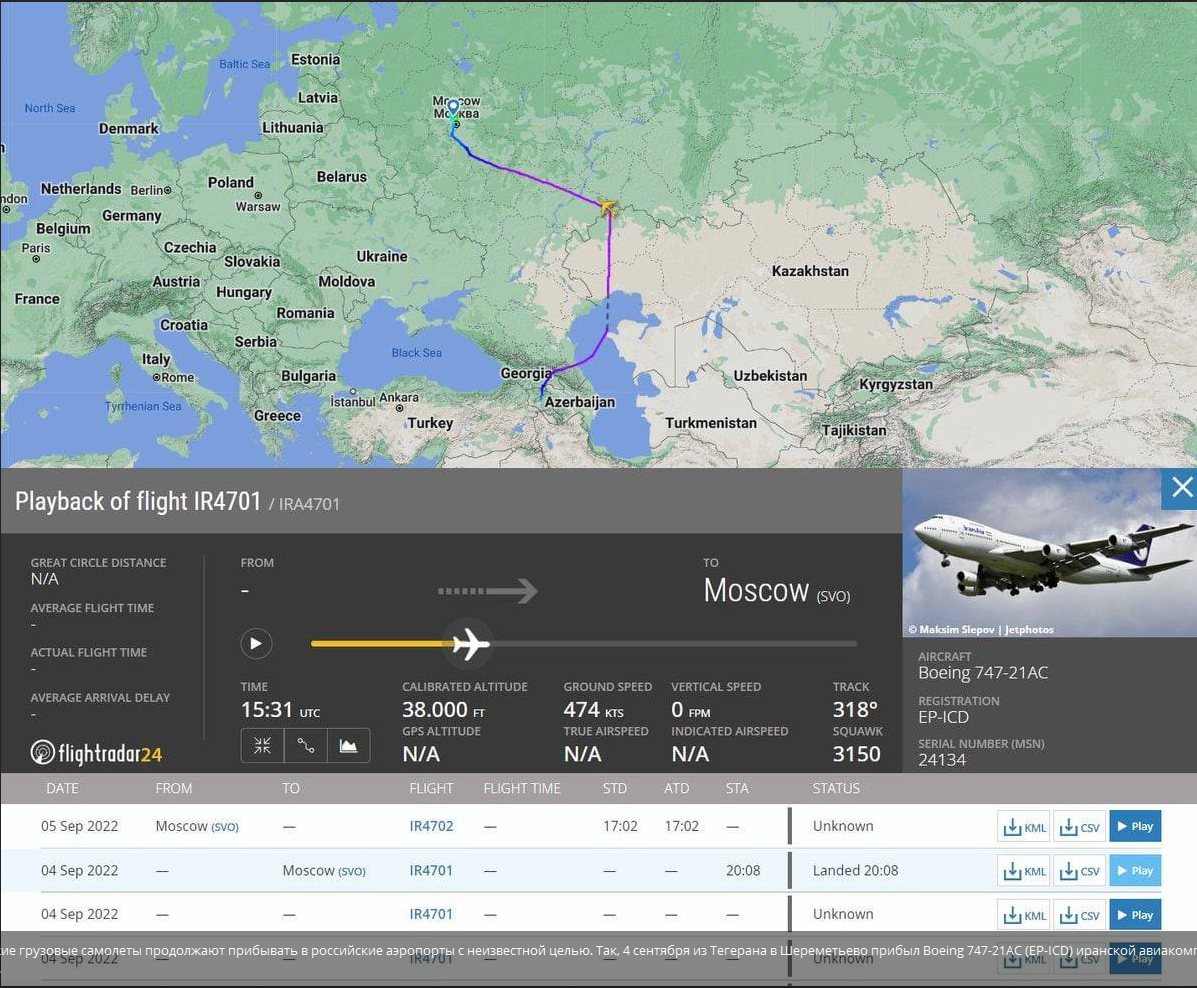
Task: Click the center-map-on-aircraft icon
Action: pos(263,745)
